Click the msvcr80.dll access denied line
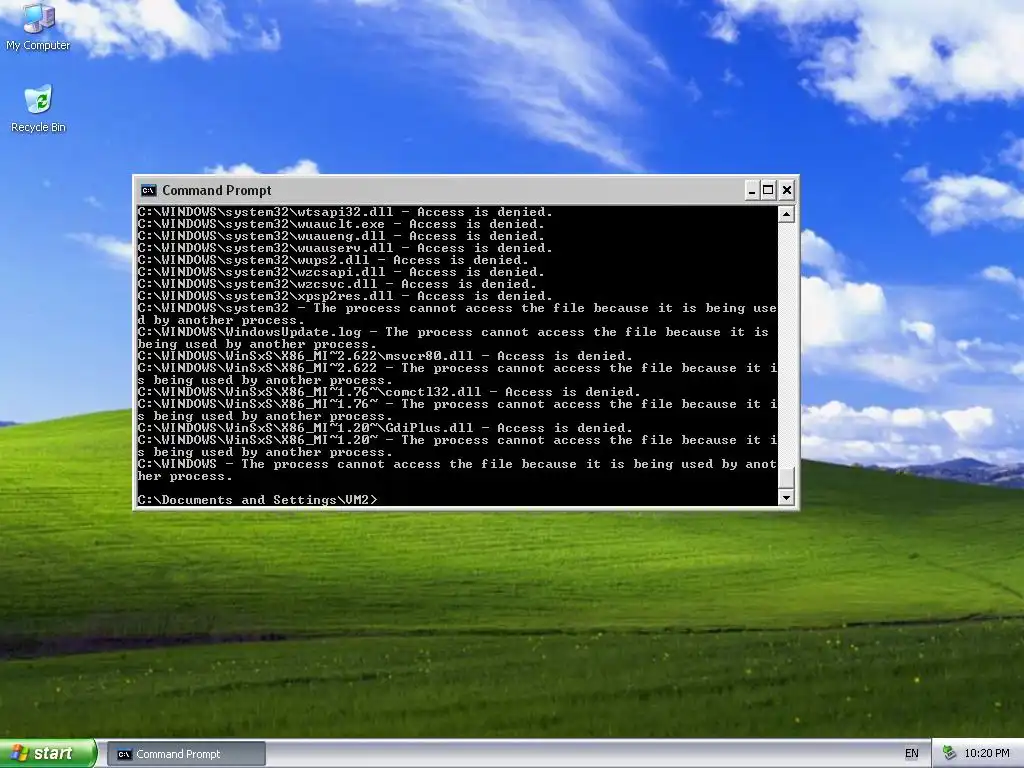The width and height of the screenshot is (1024, 768). (x=385, y=356)
